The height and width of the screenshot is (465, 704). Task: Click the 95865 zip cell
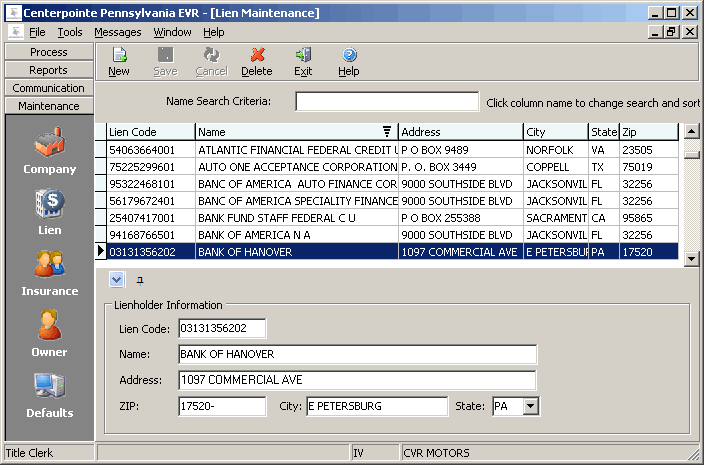click(x=649, y=218)
